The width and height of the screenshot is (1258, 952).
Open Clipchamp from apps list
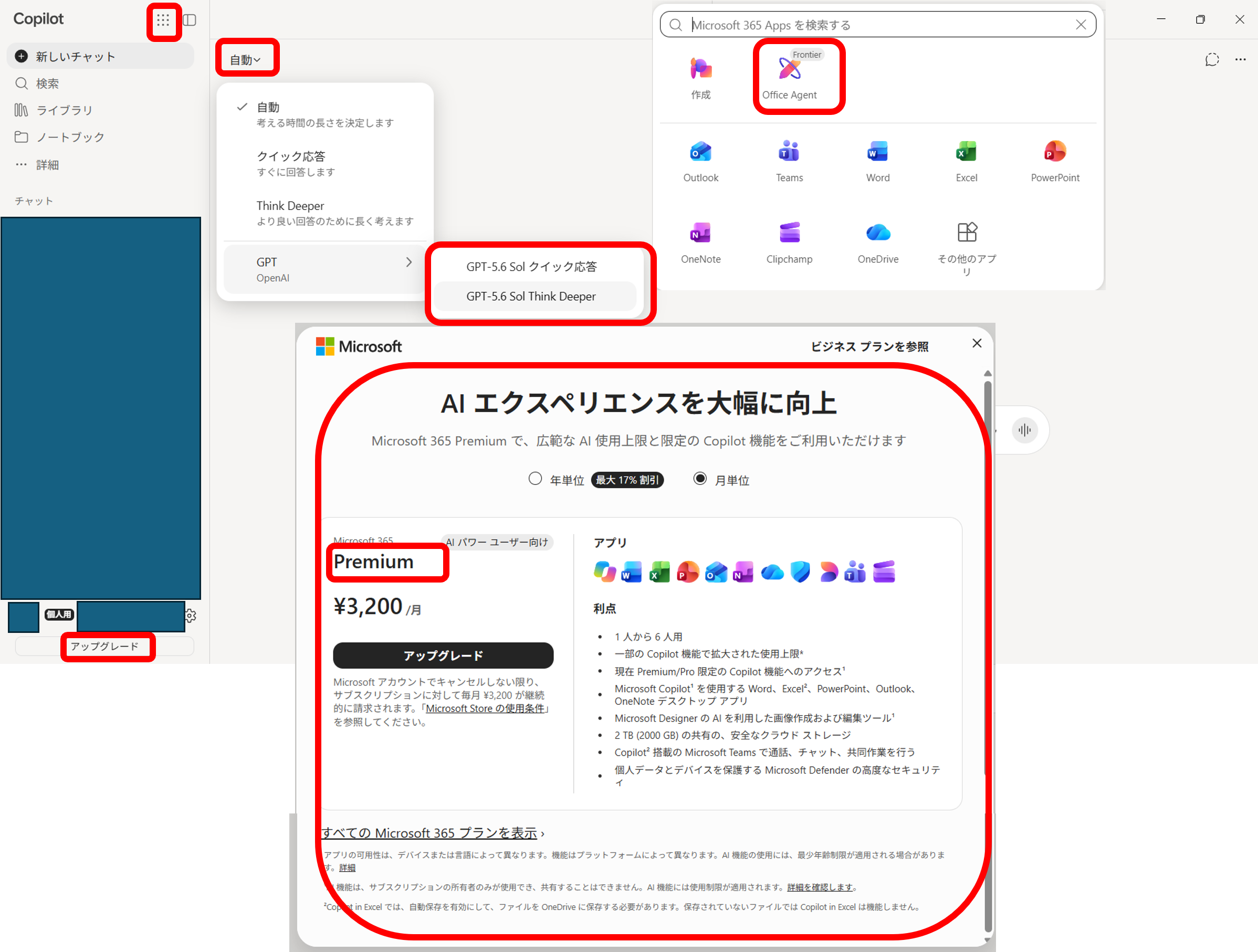point(789,242)
